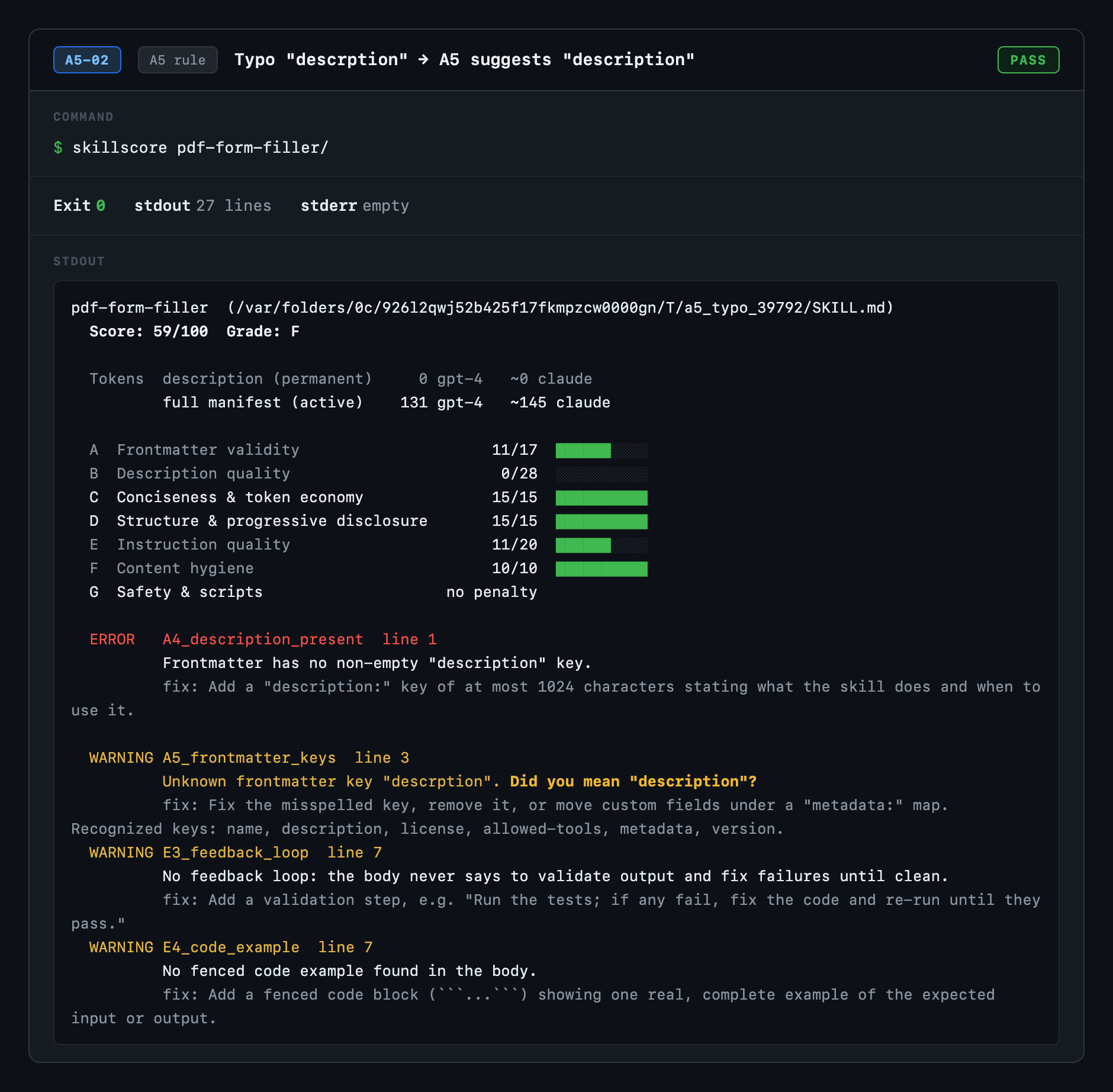This screenshot has width=1113, height=1092.
Task: Click the full manifest (active) tokens row
Action: (x=386, y=402)
